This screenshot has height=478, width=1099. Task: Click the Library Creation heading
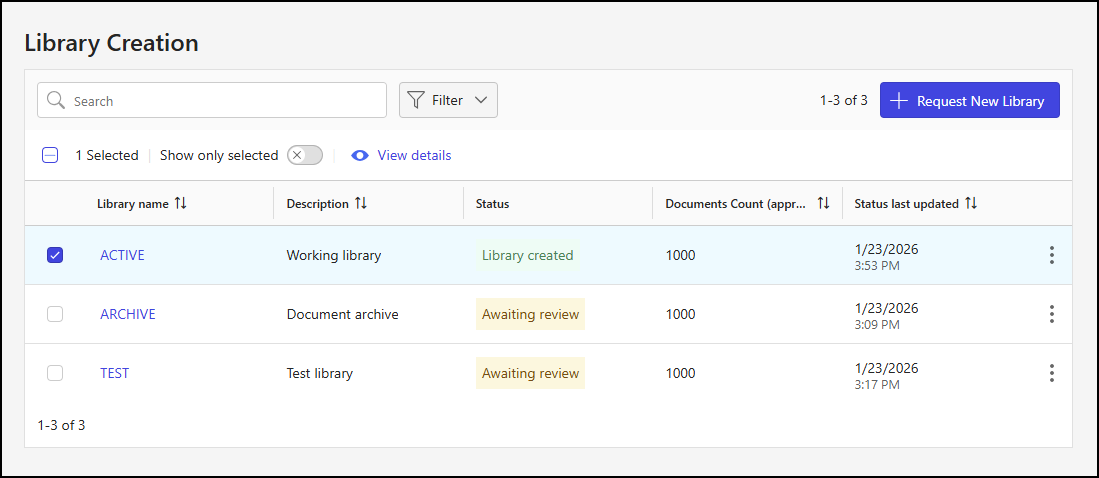pyautogui.click(x=111, y=43)
